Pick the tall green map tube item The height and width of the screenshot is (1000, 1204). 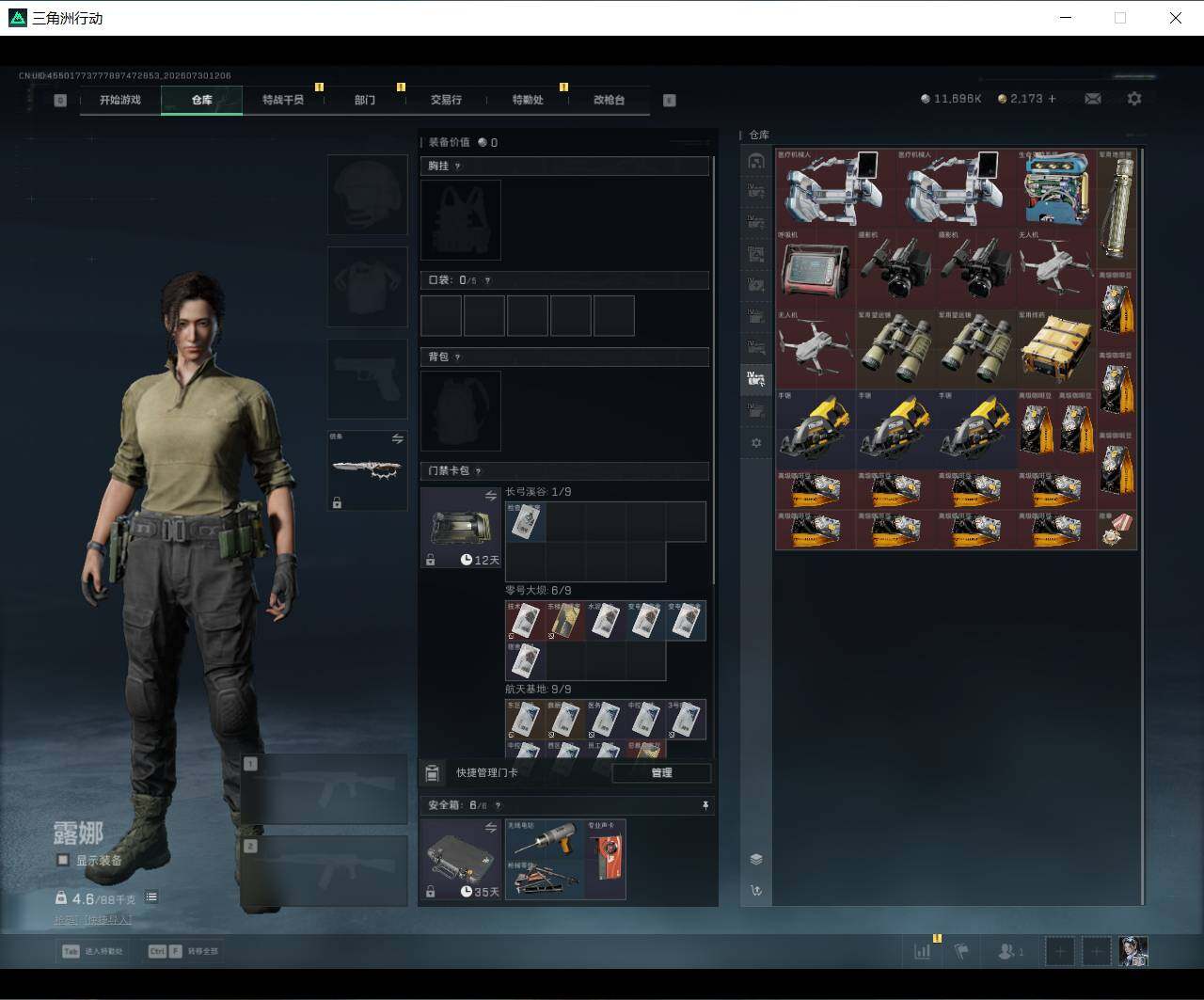point(1117,207)
